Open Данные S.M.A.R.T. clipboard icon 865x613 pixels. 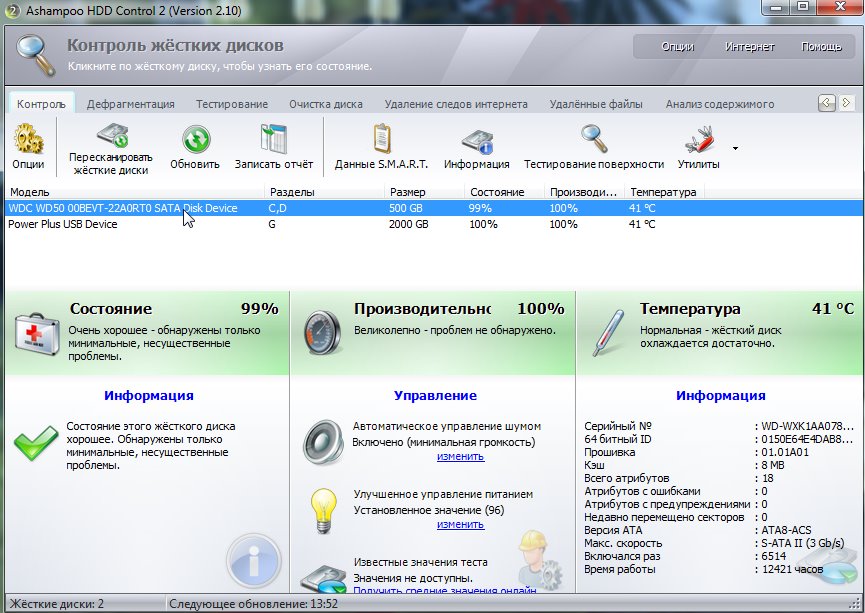[x=381, y=139]
